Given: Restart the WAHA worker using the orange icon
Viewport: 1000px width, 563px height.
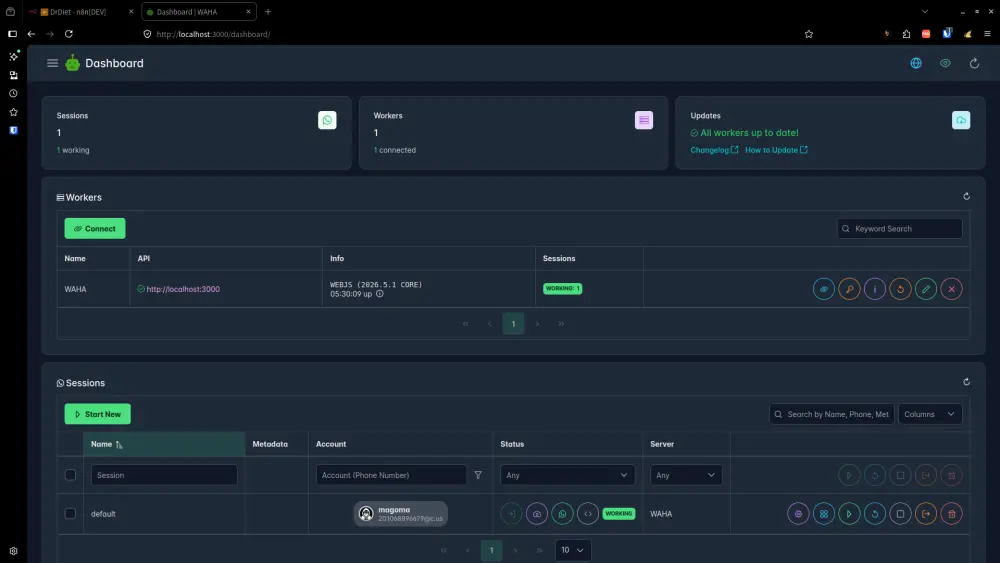Looking at the screenshot, I should click(900, 289).
